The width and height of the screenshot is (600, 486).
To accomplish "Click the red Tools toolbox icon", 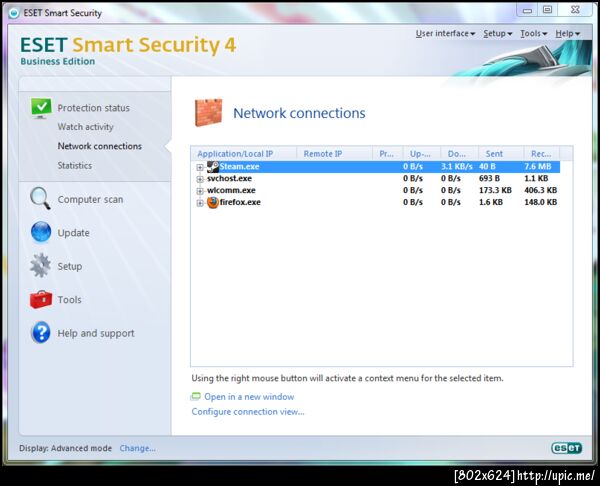I will coord(41,299).
